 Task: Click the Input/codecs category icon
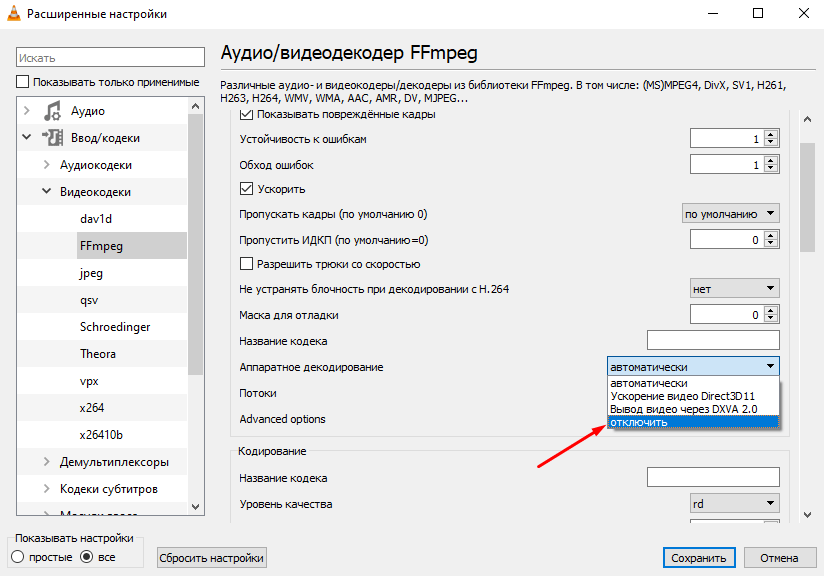52,138
